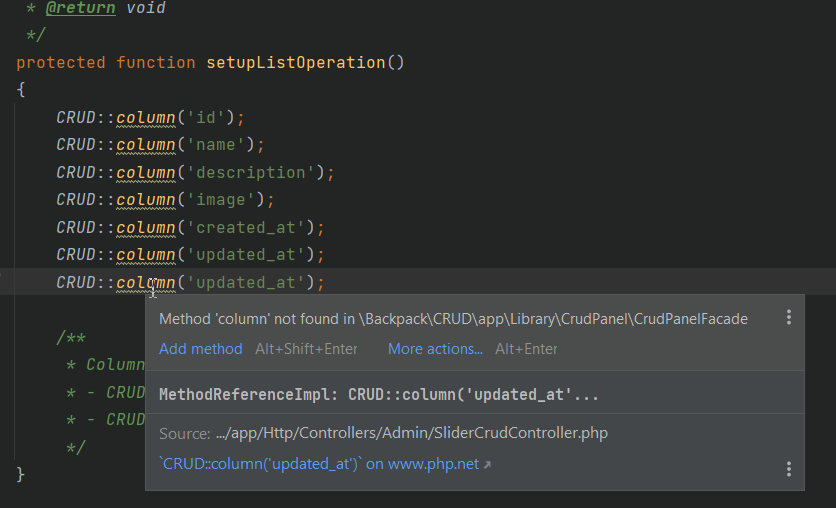Click 'column' in the CRUD::column('image') line
Viewport: 836px width, 508px height.
(146, 200)
